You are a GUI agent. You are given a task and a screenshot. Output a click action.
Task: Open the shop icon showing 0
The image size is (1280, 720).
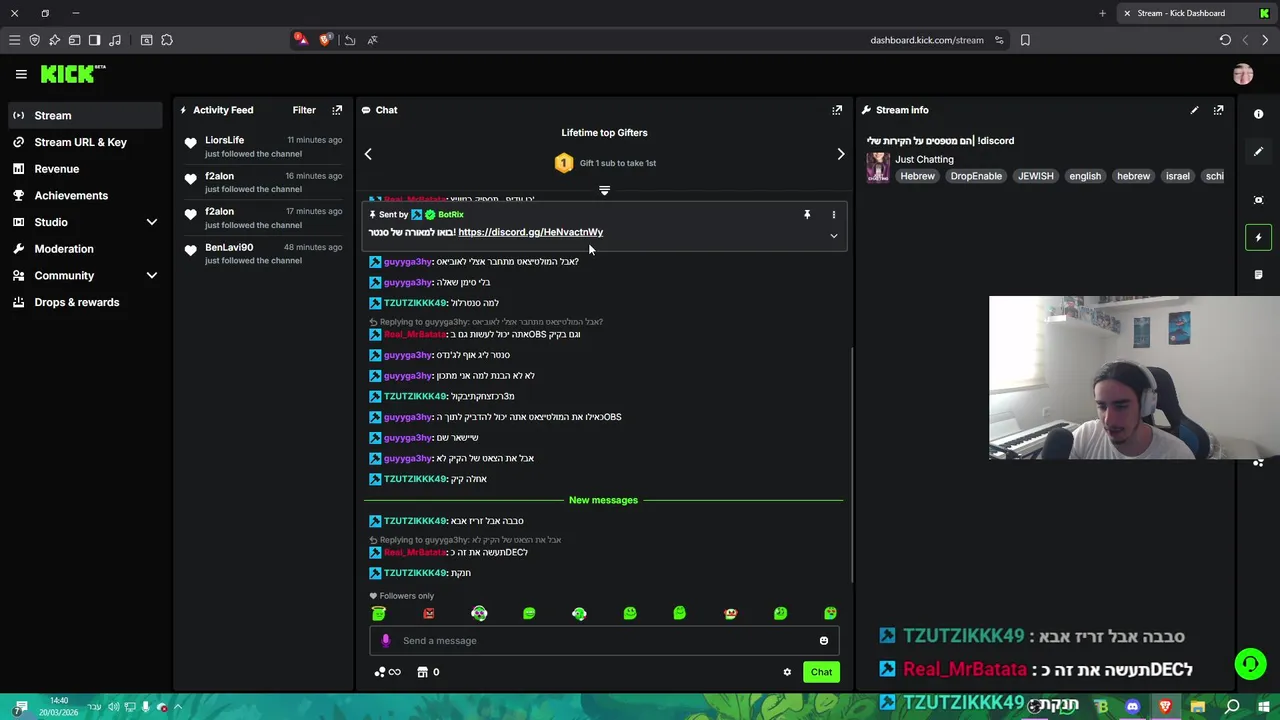coord(428,672)
